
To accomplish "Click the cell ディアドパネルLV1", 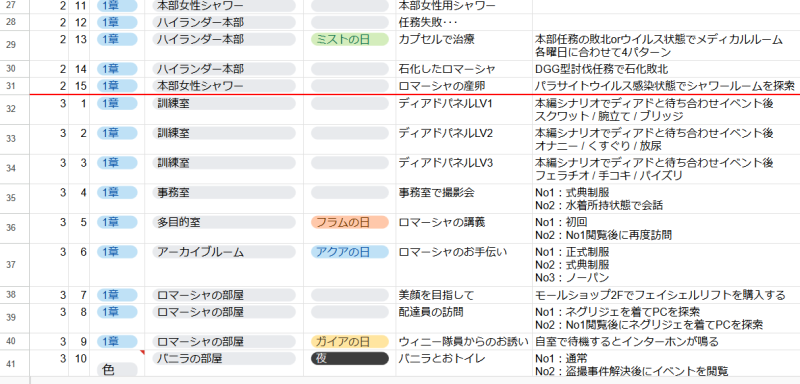I will (463, 110).
